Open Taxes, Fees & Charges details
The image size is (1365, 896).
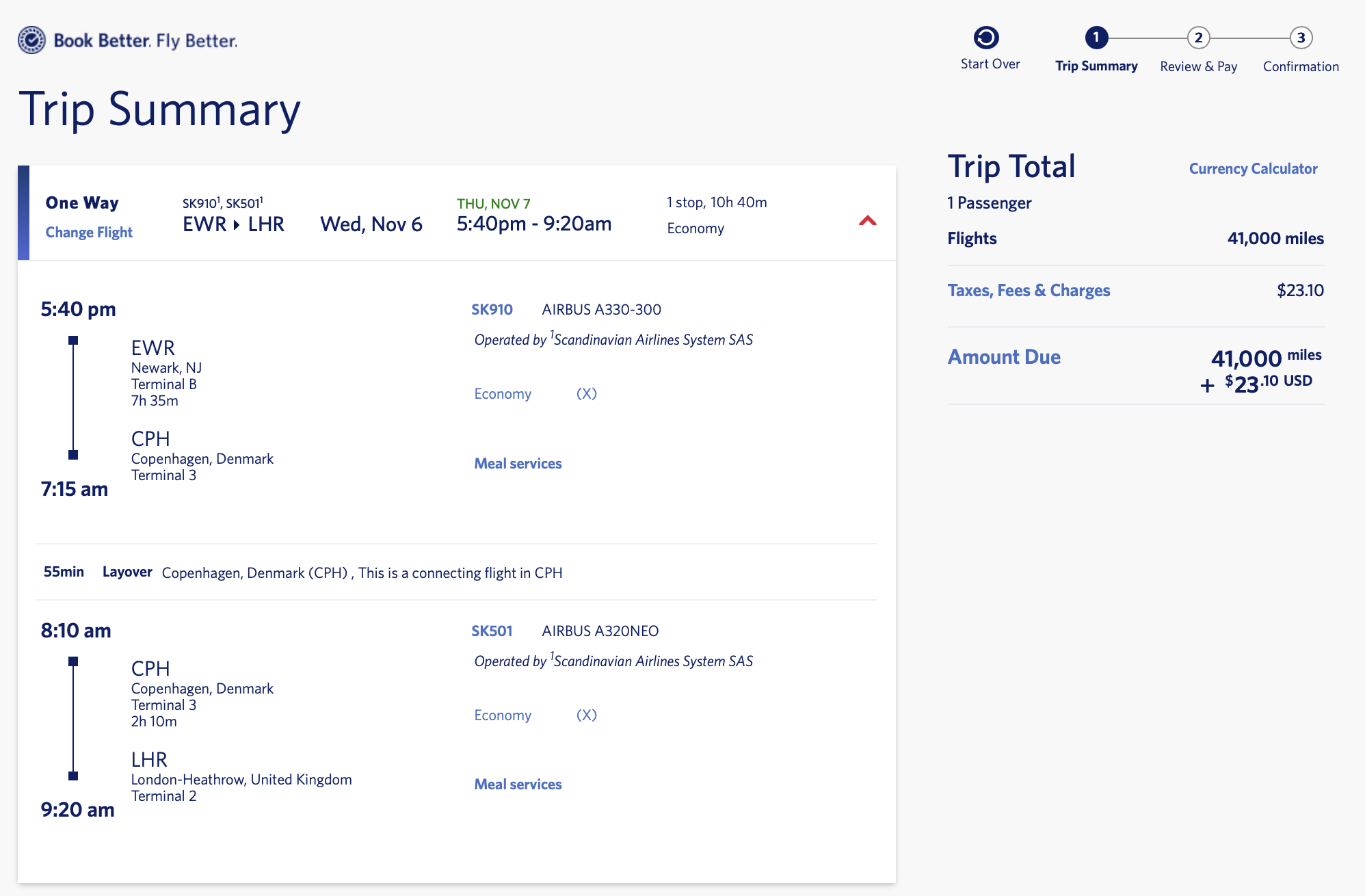(x=1029, y=291)
